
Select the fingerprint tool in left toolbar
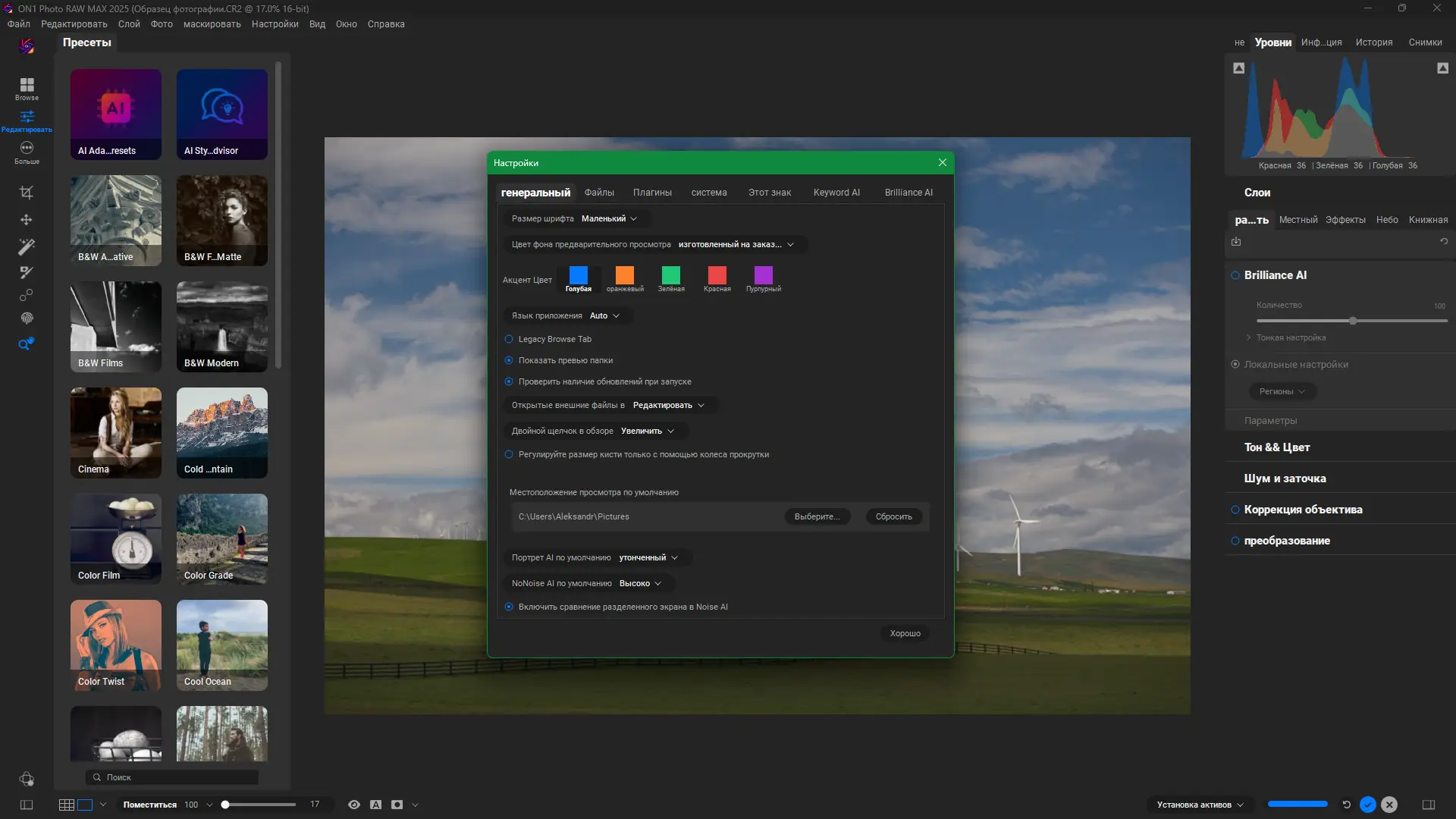tap(27, 318)
